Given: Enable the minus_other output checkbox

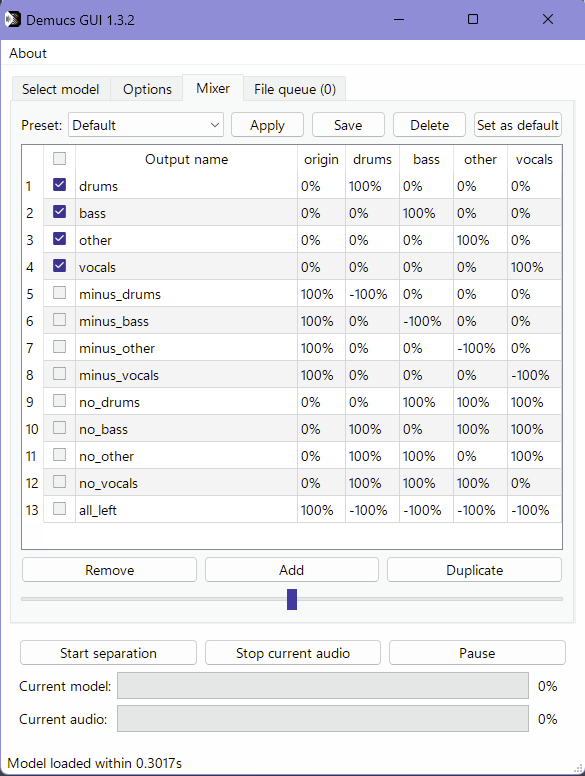Looking at the screenshot, I should point(59,347).
